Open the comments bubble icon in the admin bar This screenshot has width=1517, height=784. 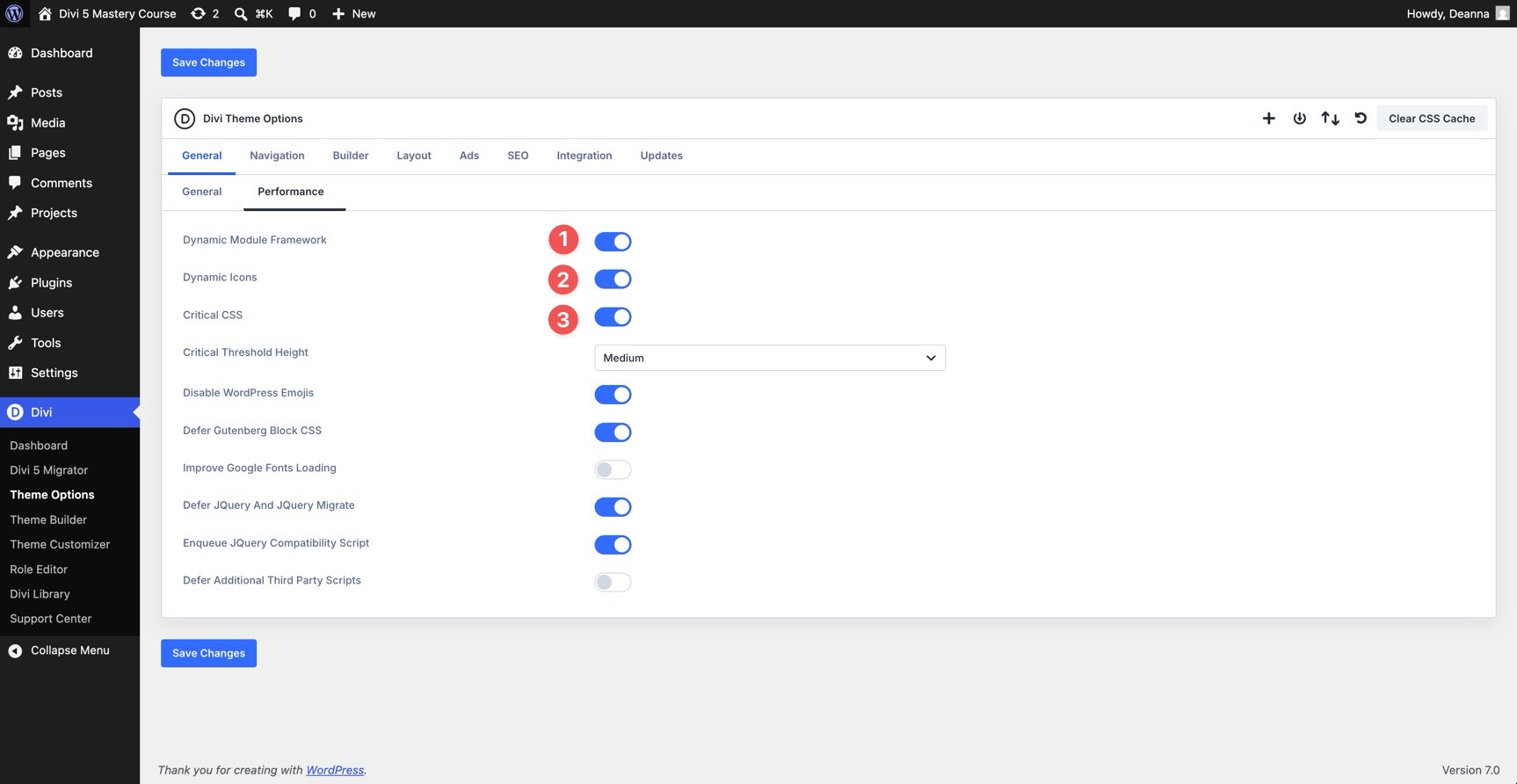click(x=294, y=13)
